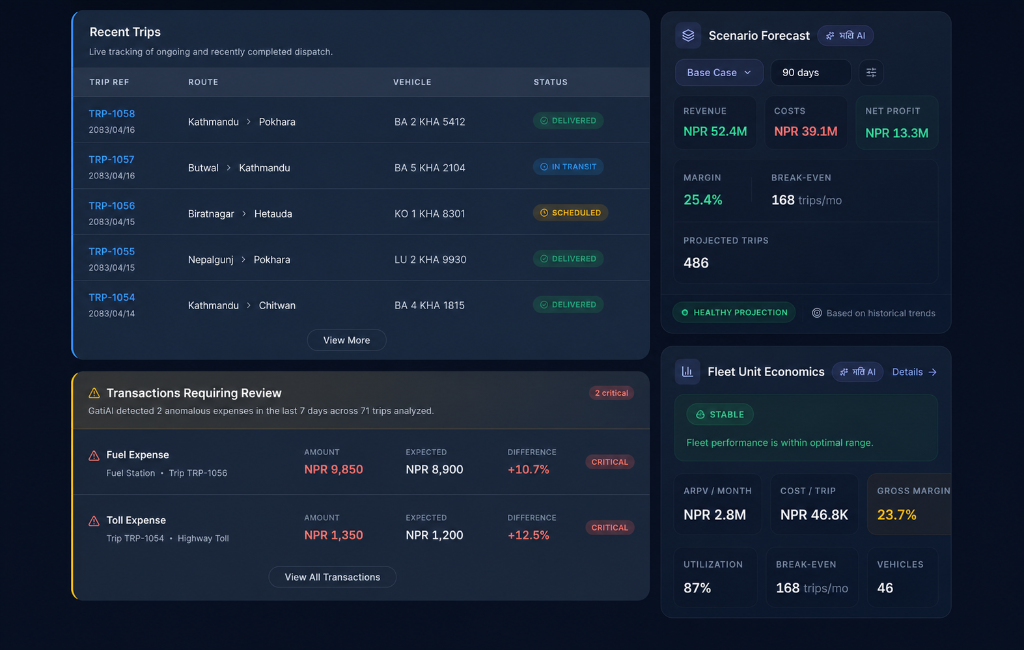Viewport: 1024px width, 650px height.
Task: Click the route arrow between Butwal and Kathmandu
Action: click(x=229, y=168)
